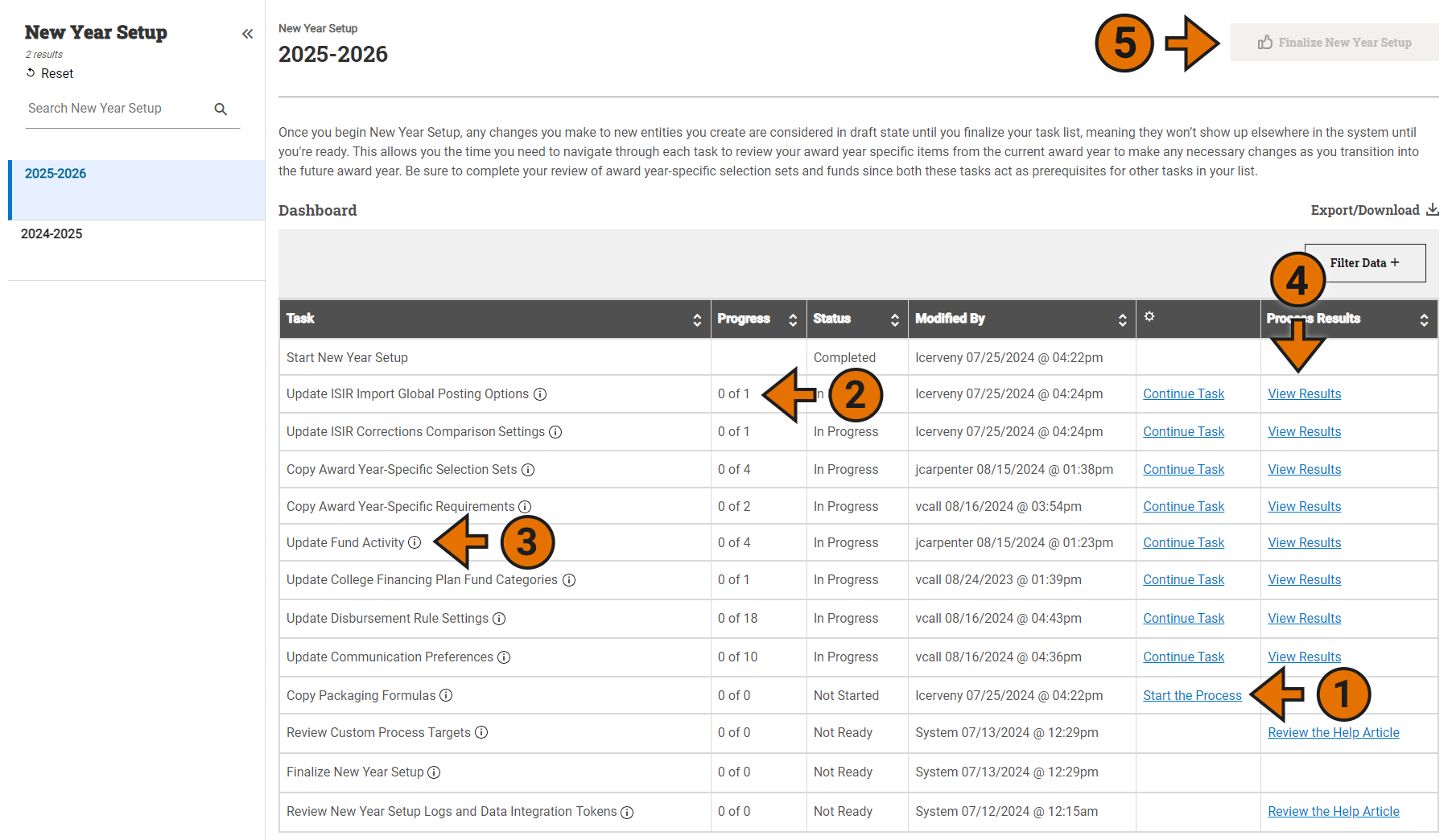Continue Task for Update Disbursement Rule Settings
The height and width of the screenshot is (840, 1452).
[x=1183, y=619]
